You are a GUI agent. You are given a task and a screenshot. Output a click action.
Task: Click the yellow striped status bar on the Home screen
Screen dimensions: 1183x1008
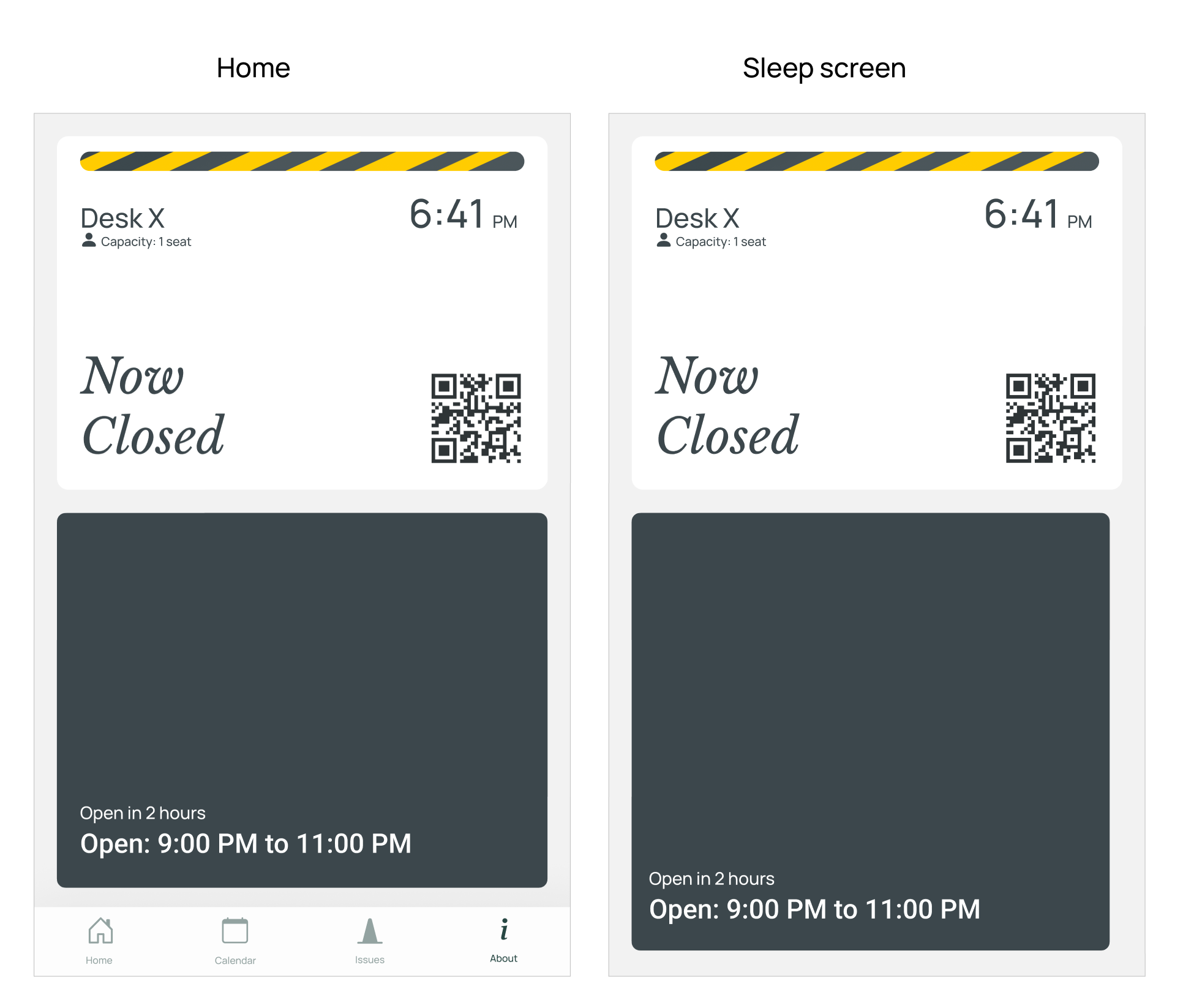302,161
